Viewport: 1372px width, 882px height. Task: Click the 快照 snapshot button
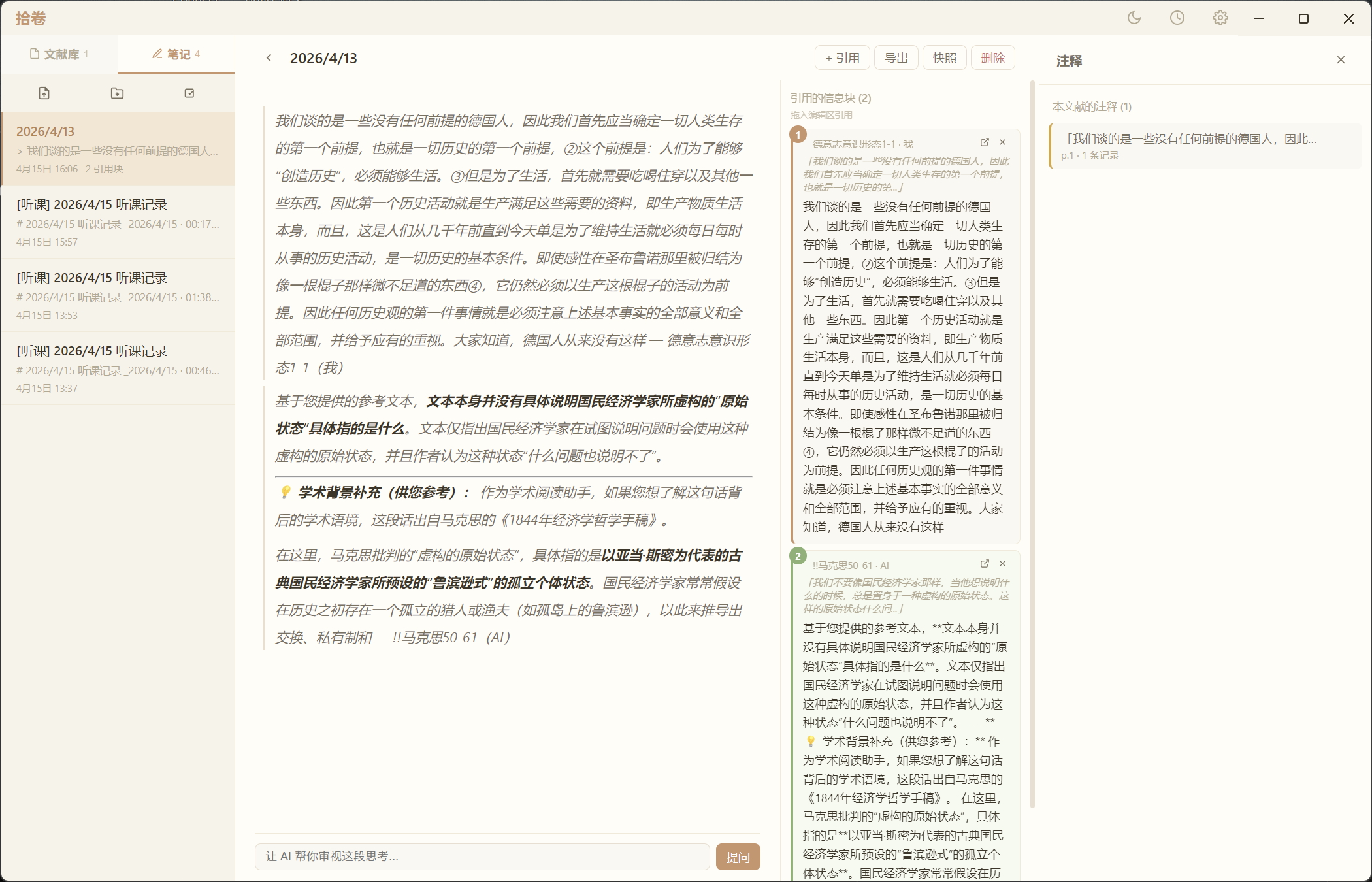click(x=945, y=58)
